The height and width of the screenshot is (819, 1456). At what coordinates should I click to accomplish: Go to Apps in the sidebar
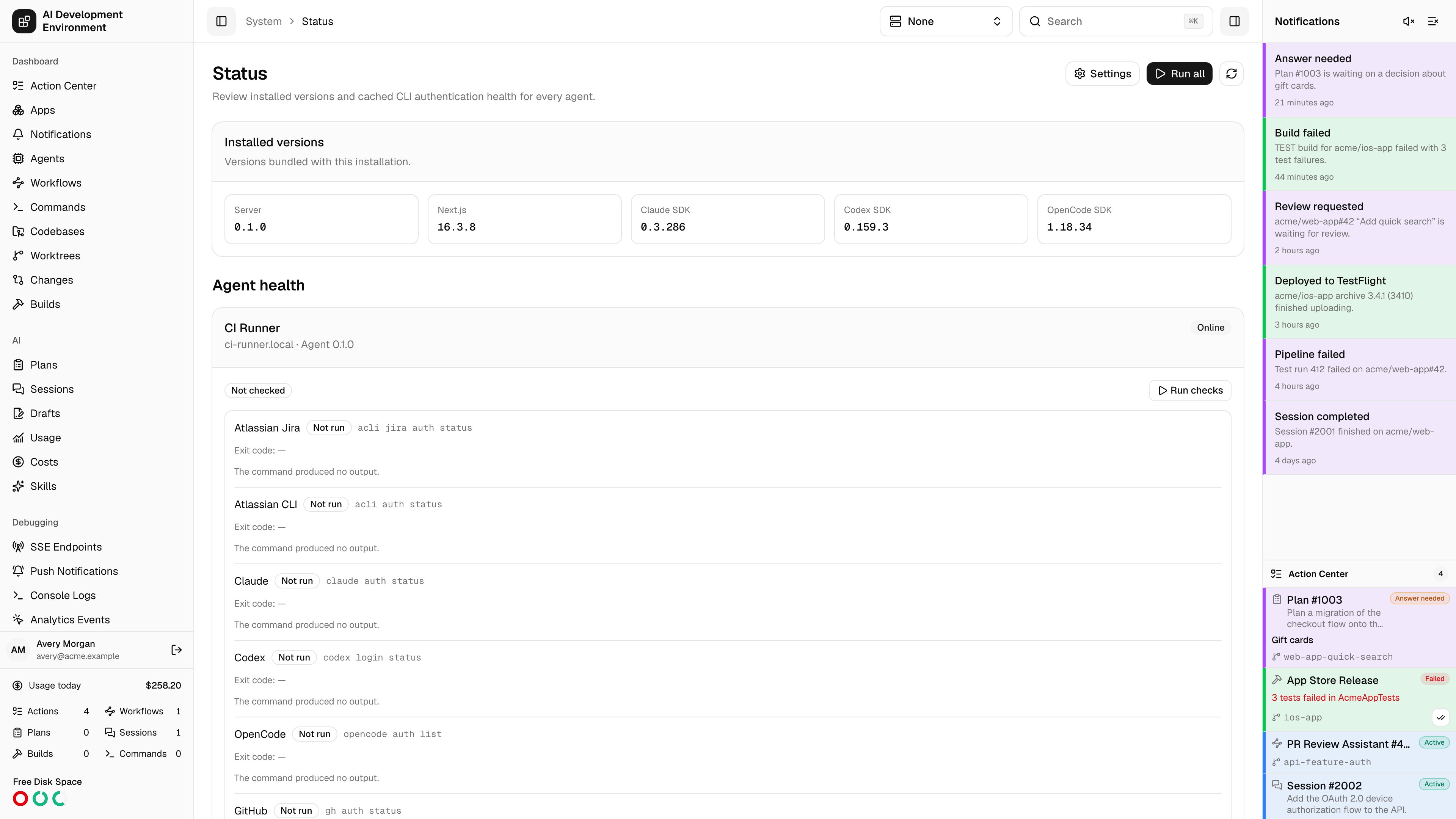pyautogui.click(x=97, y=110)
